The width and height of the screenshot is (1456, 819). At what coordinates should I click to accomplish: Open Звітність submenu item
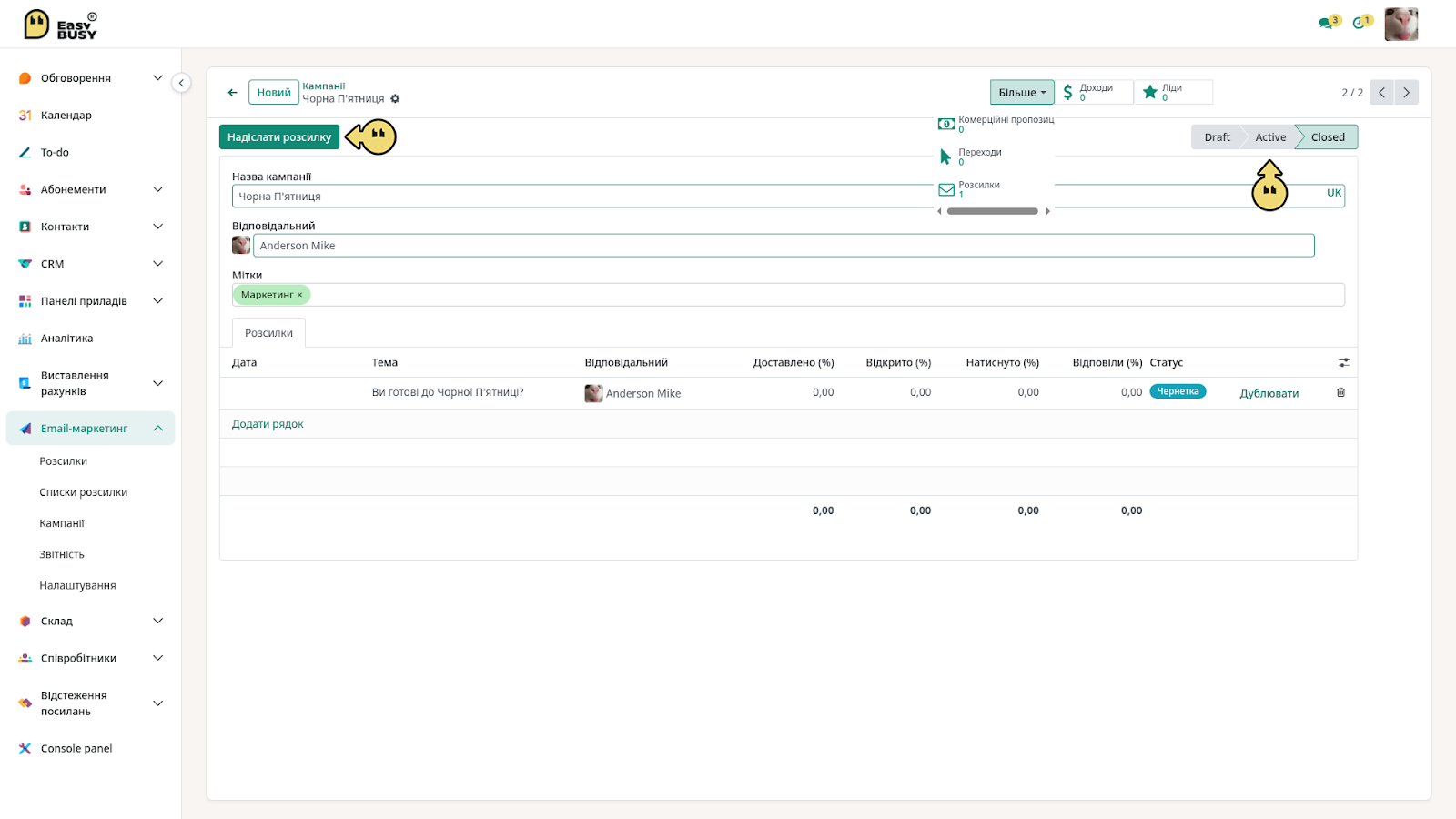point(62,554)
